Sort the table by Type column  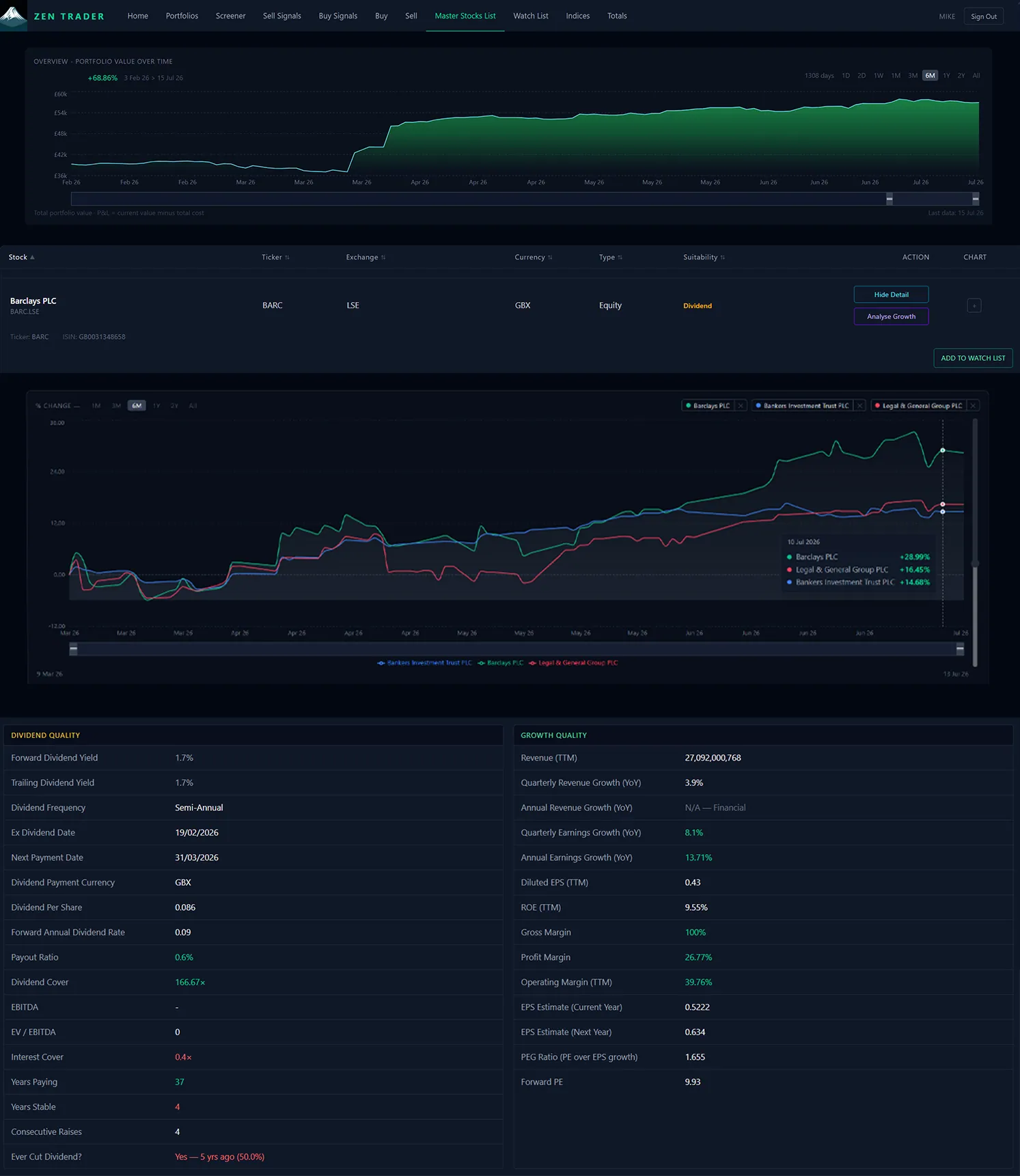pos(611,258)
